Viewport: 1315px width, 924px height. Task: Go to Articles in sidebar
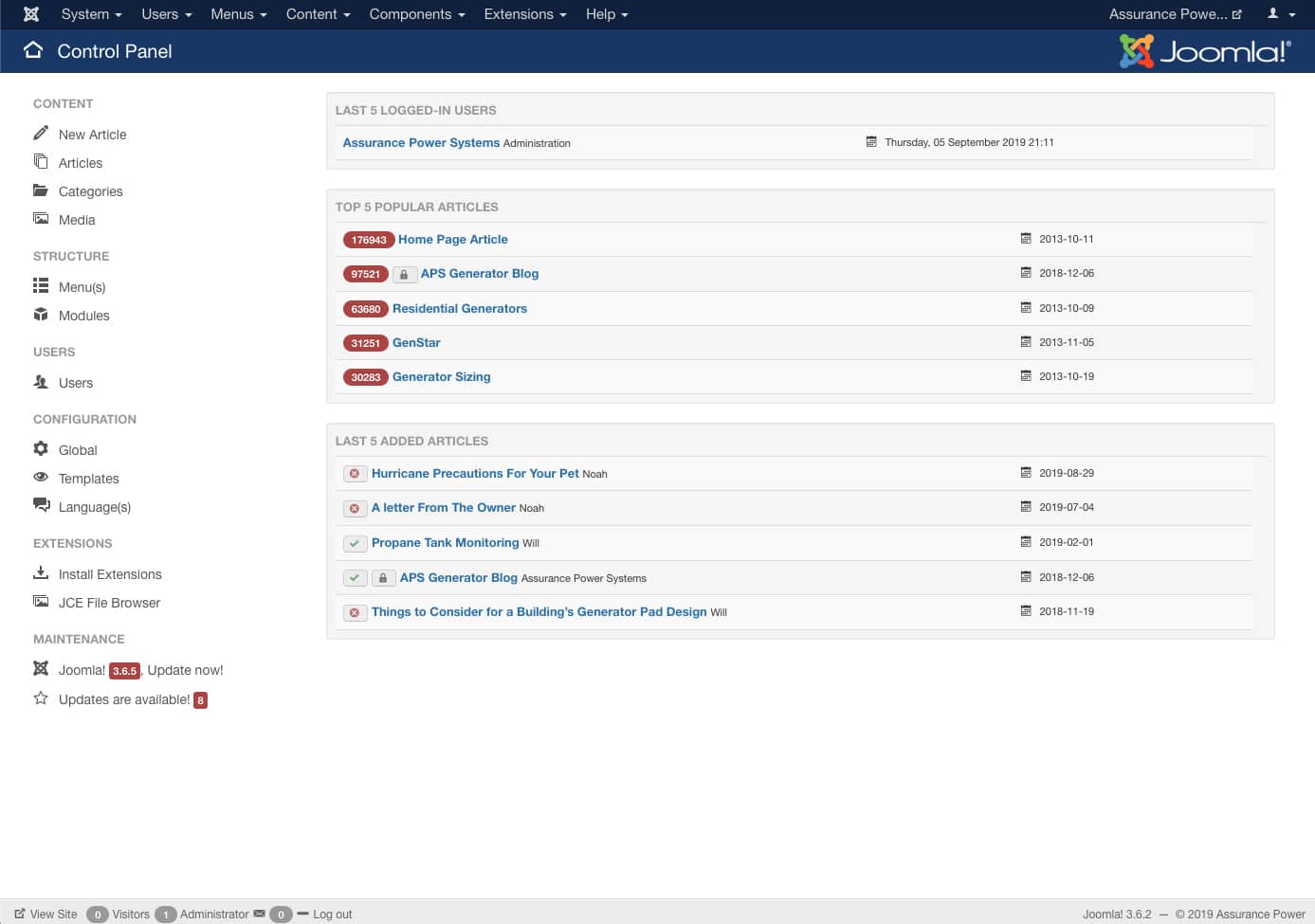point(81,163)
